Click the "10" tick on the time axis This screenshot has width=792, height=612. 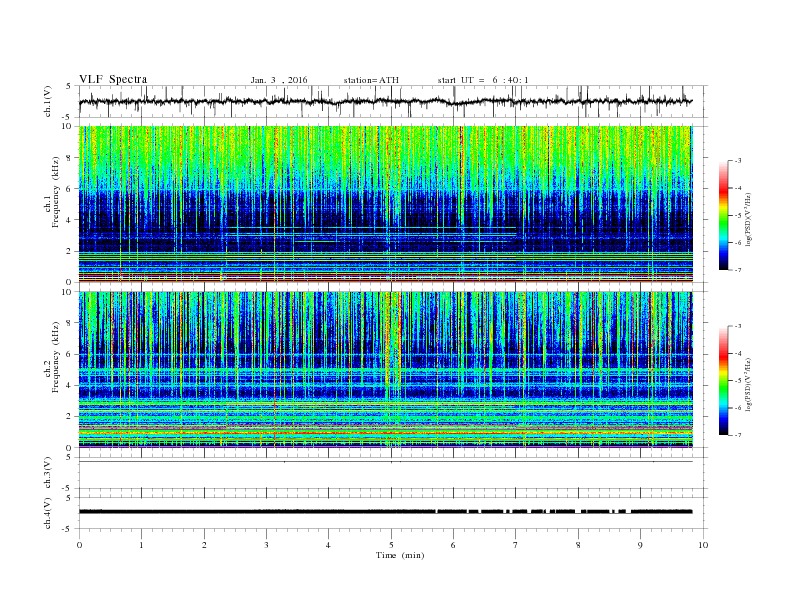(x=703, y=545)
